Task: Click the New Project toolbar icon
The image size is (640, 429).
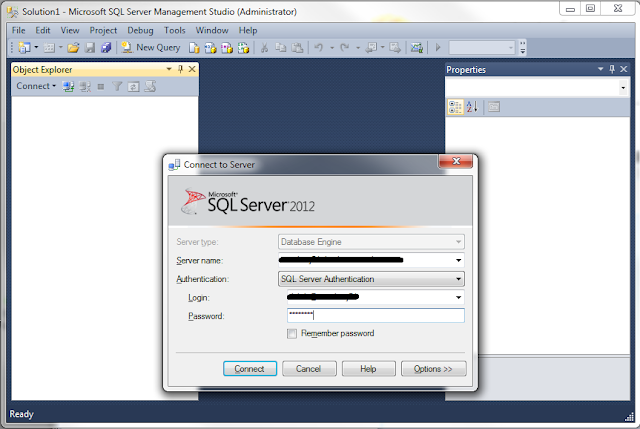Action: [24, 48]
